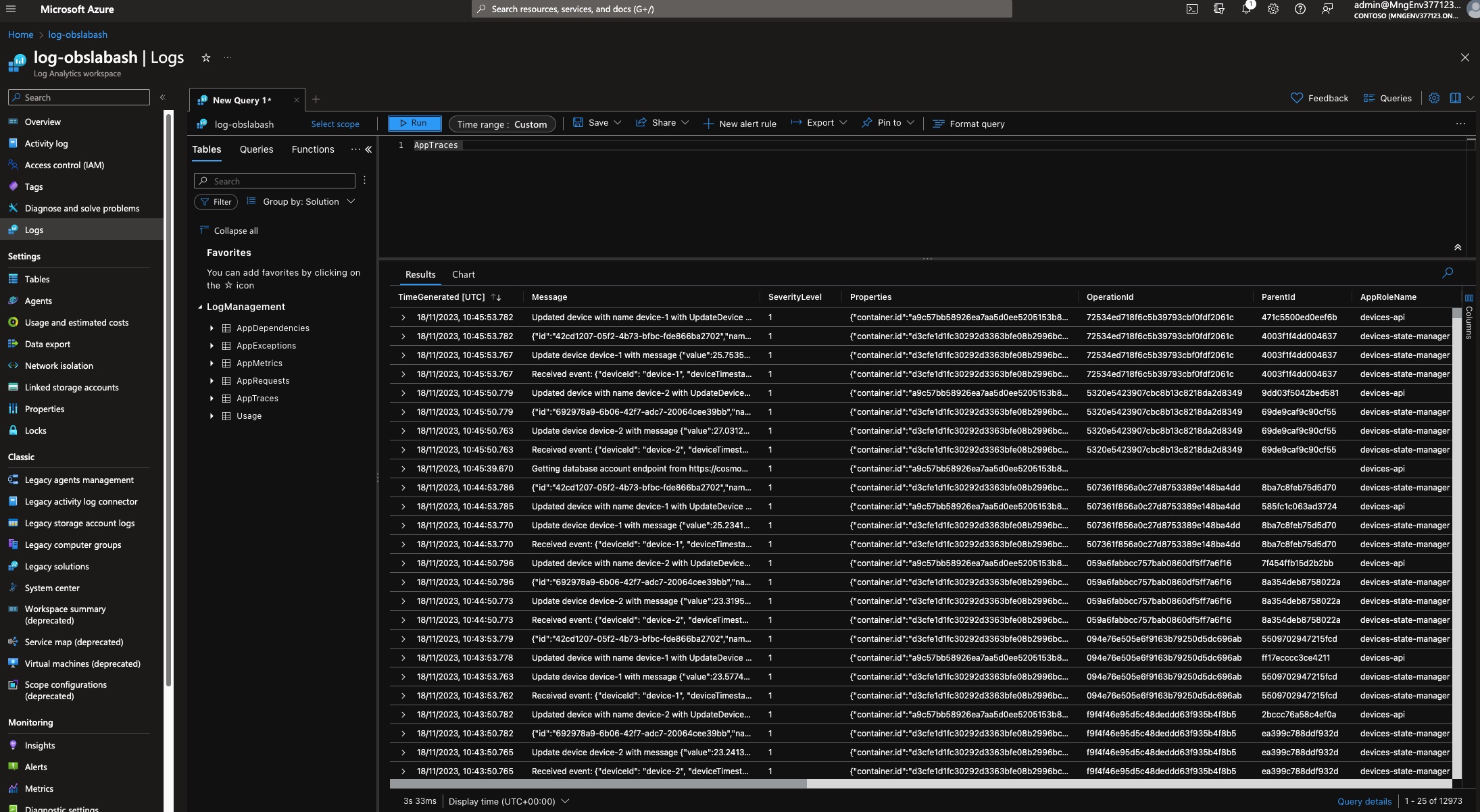
Task: Open Group by: Solution dropdown
Action: click(301, 201)
